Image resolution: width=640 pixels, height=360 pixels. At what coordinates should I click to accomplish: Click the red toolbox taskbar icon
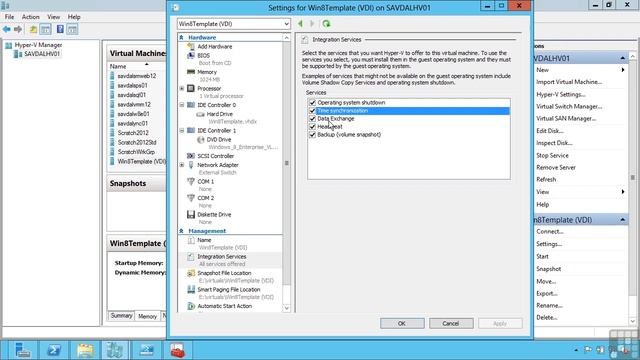177,351
